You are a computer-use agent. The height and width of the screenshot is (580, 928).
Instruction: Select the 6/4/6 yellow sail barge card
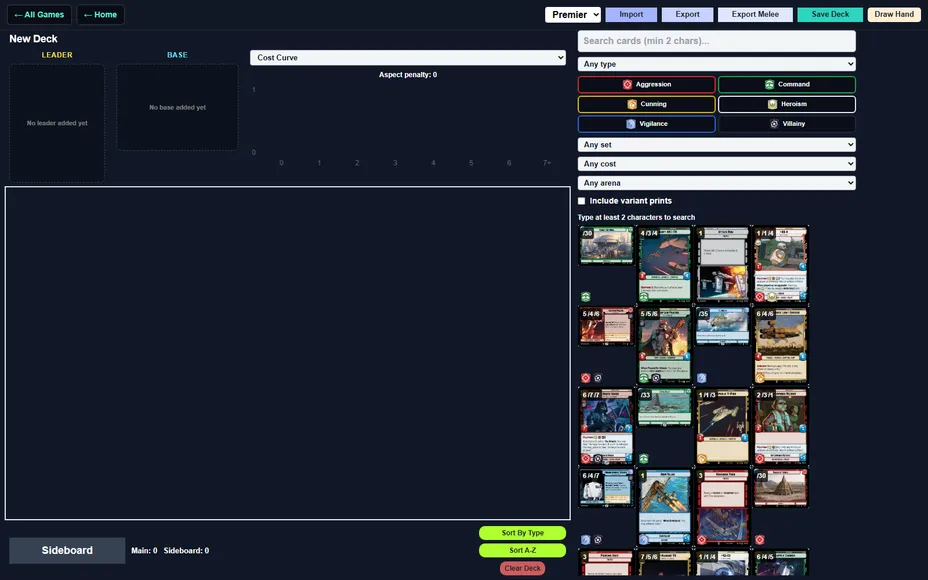click(x=780, y=345)
